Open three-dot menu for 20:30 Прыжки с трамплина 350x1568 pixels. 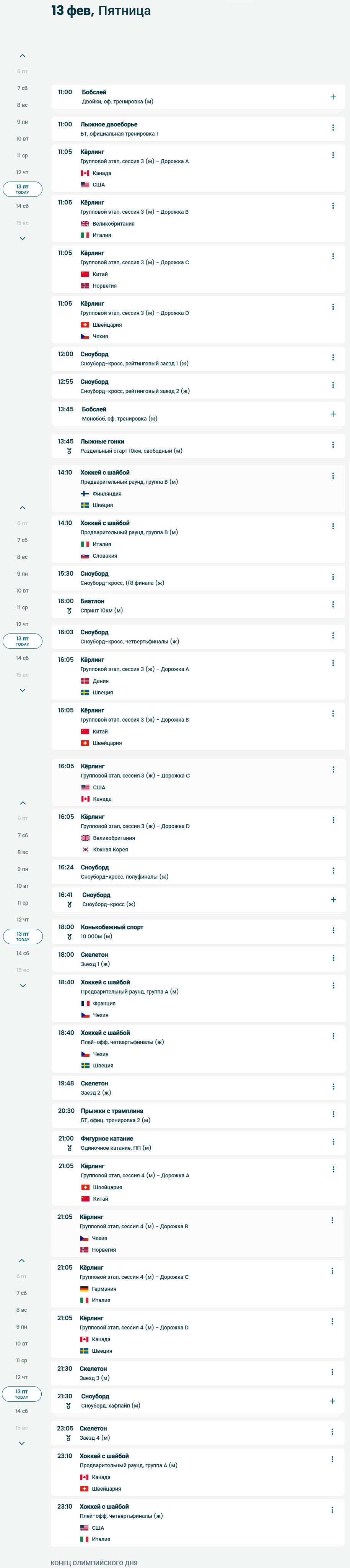333,1114
